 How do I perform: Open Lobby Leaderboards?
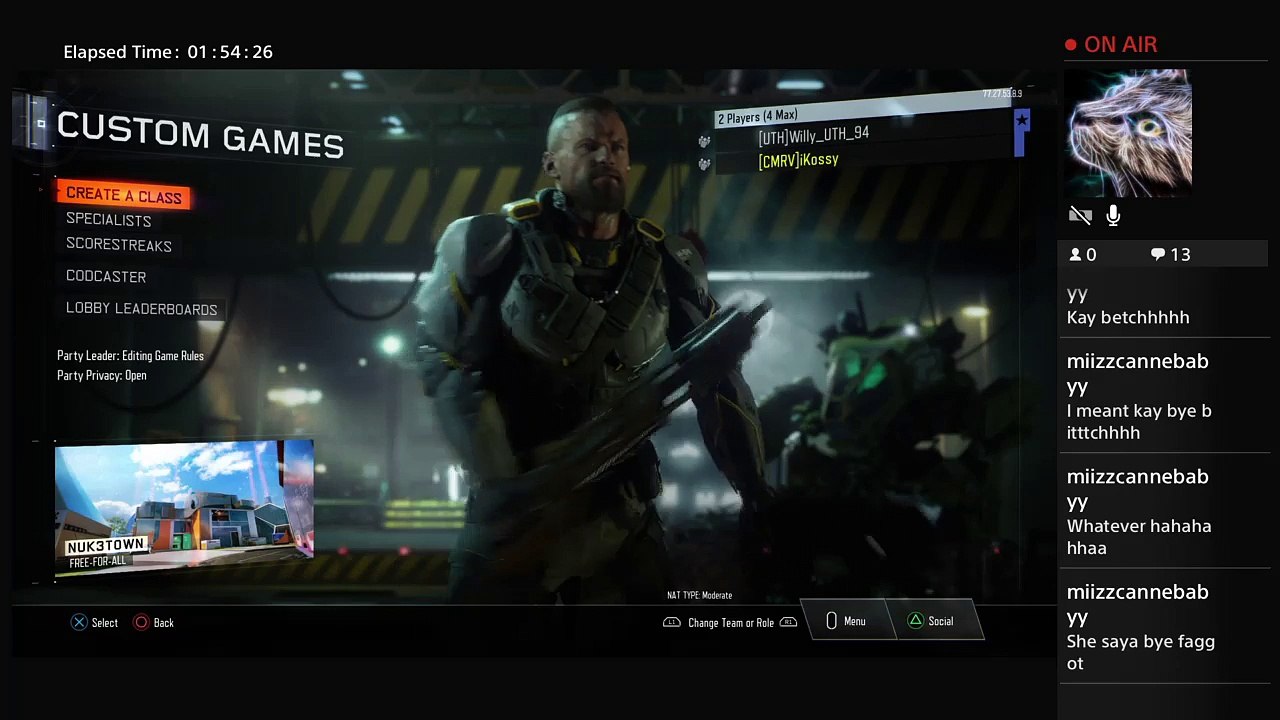coord(141,309)
